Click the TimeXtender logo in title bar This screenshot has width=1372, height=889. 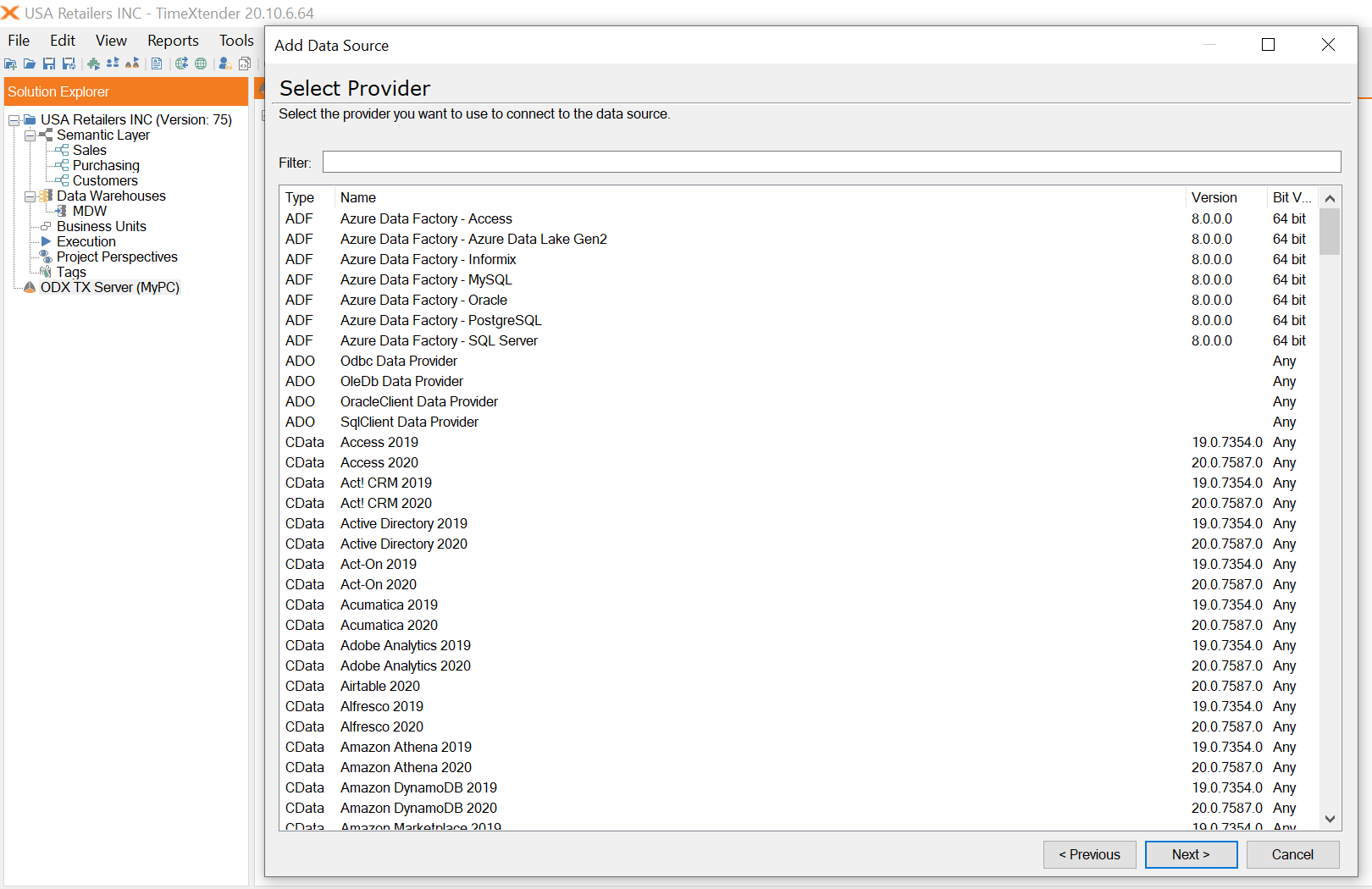pos(10,13)
